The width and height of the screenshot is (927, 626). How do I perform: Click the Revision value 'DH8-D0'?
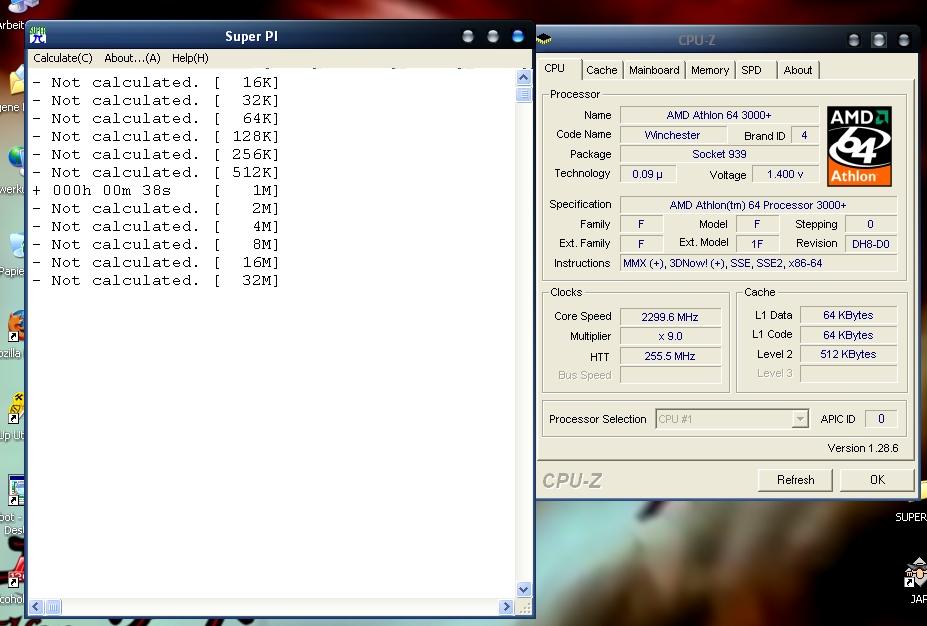pos(871,244)
